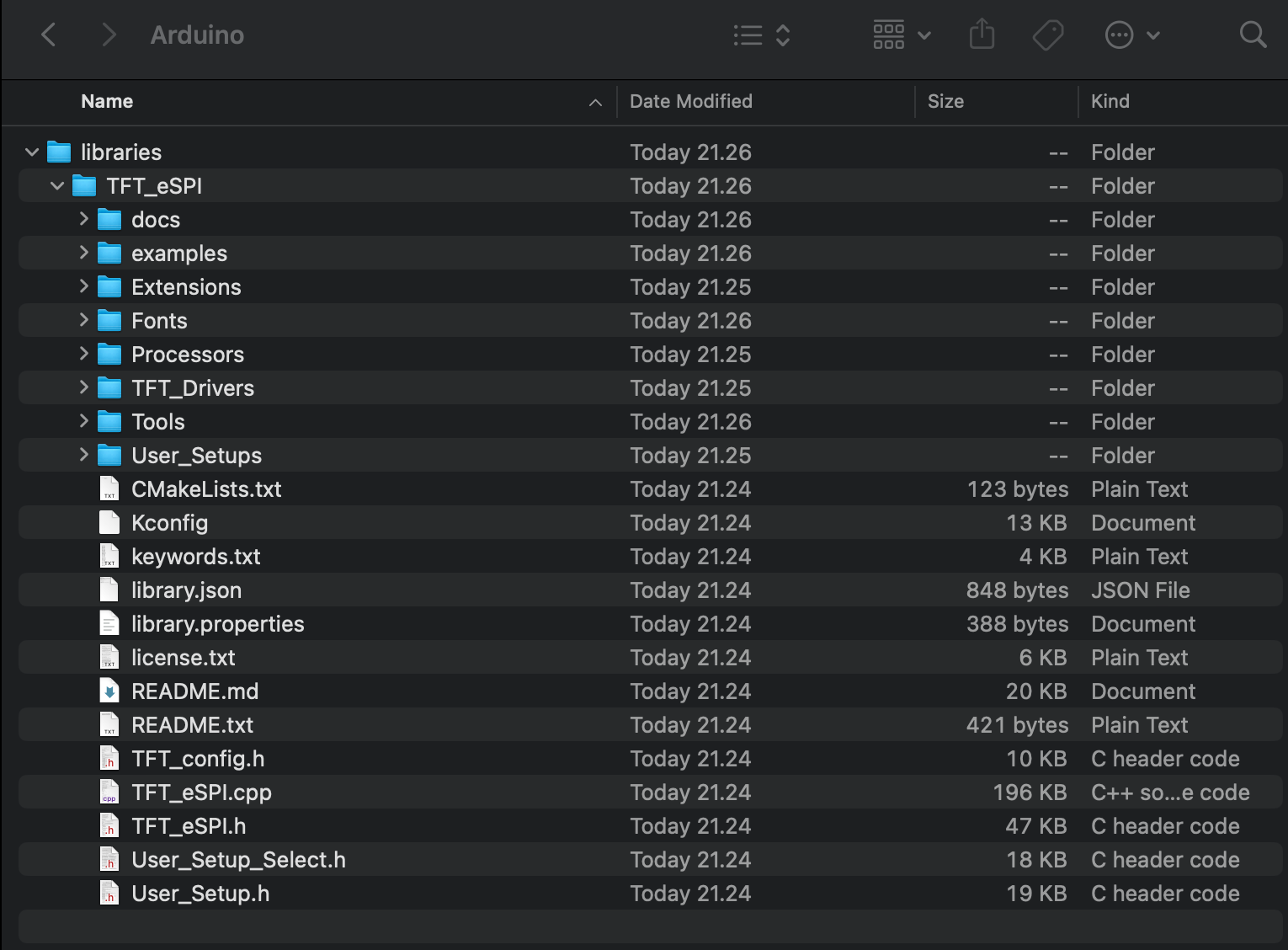Viewport: 1288px width, 950px height.
Task: Expand the Tools folder
Action: 83,421
